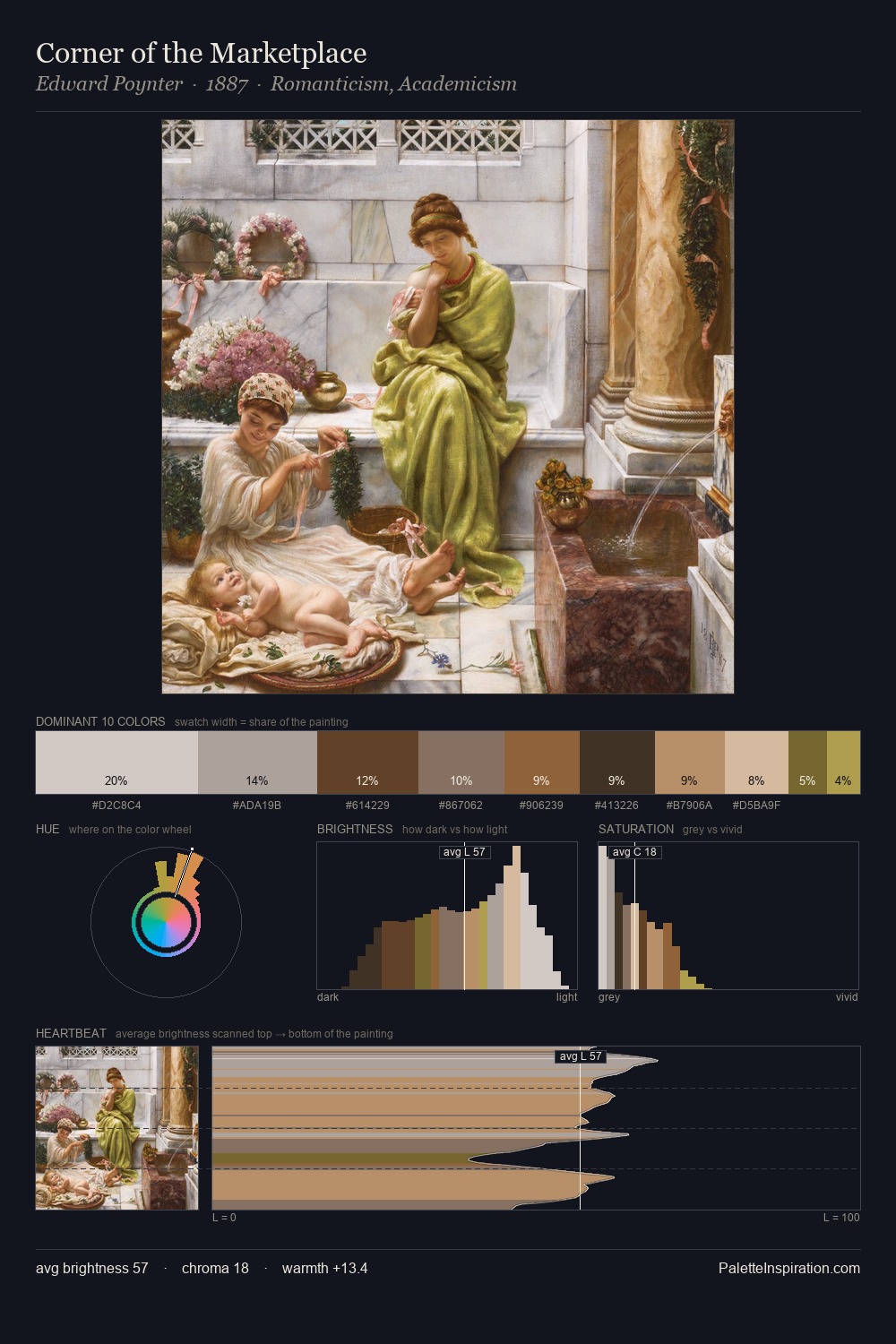The width and height of the screenshot is (896, 1344).
Task: Click the 14% swatch #ADA19B
Action: (257, 762)
